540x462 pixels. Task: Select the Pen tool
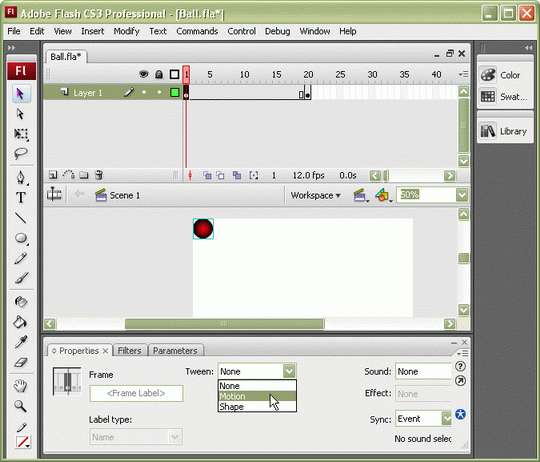click(21, 177)
